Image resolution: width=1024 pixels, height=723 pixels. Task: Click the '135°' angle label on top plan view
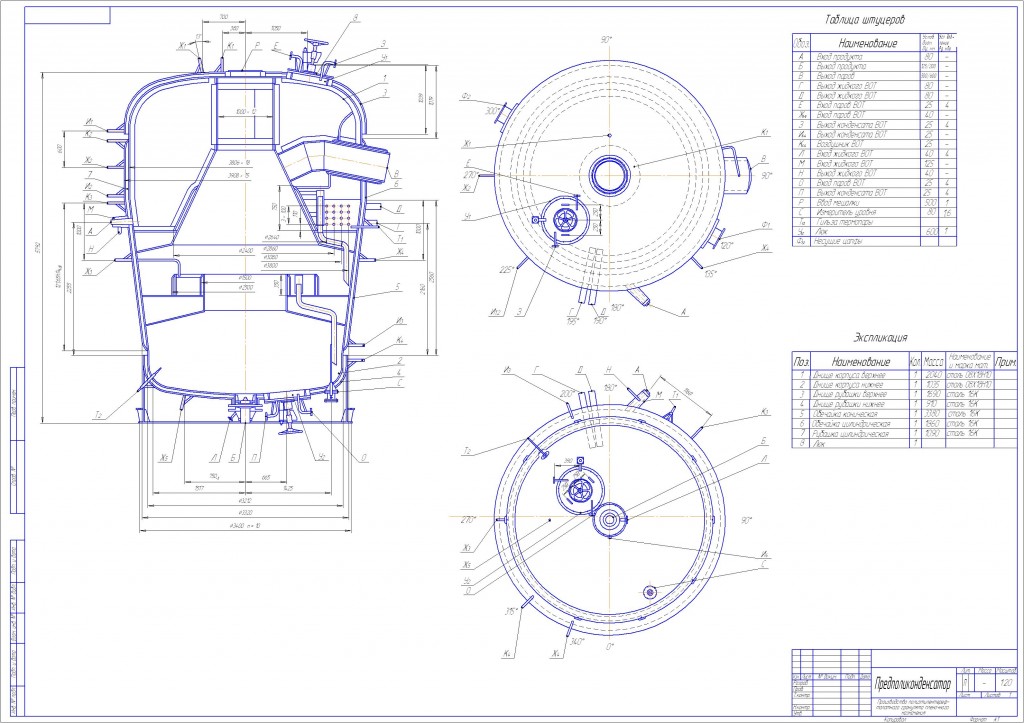point(711,273)
